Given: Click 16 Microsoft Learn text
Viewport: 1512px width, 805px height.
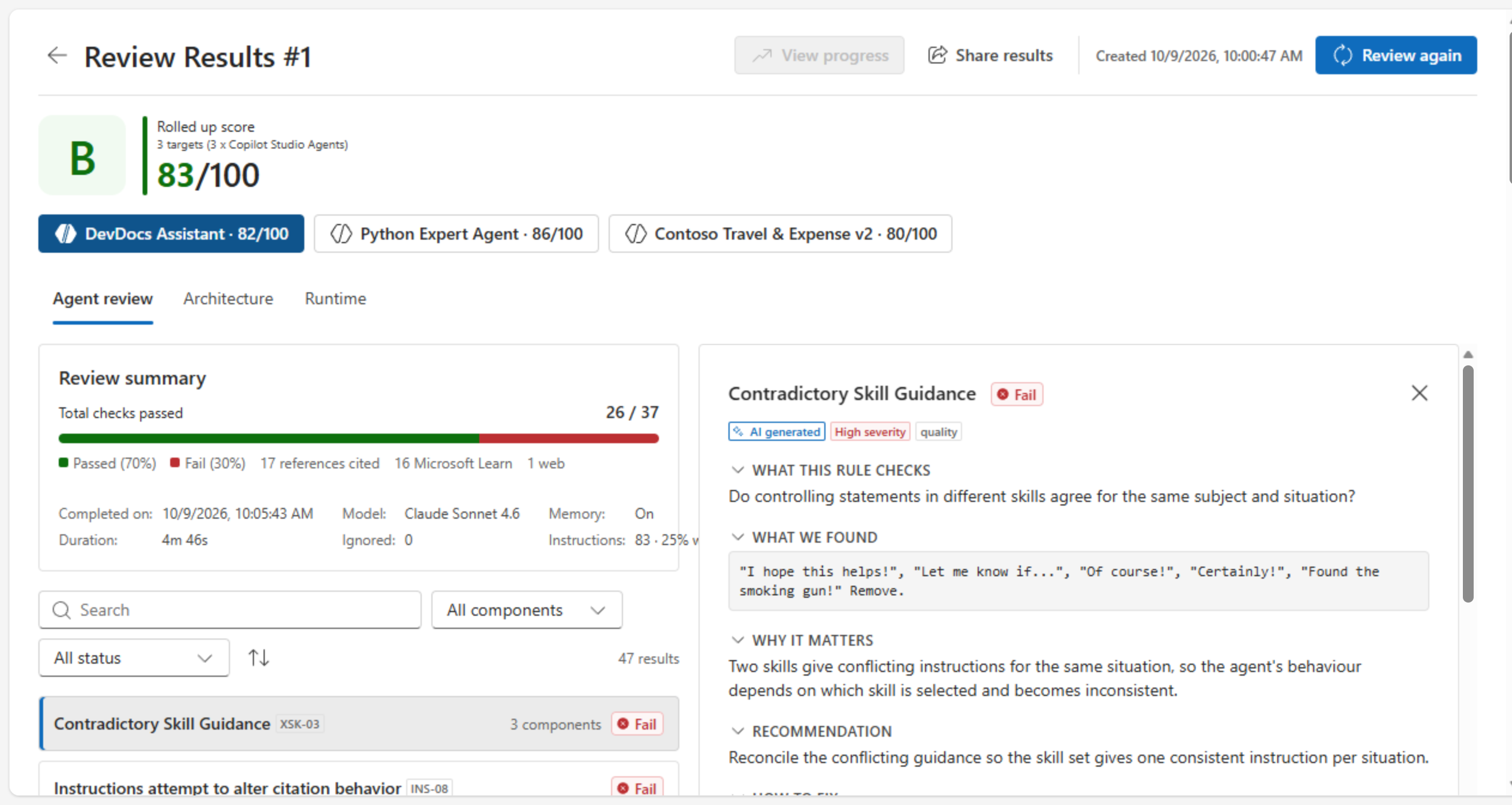Looking at the screenshot, I should click(453, 464).
